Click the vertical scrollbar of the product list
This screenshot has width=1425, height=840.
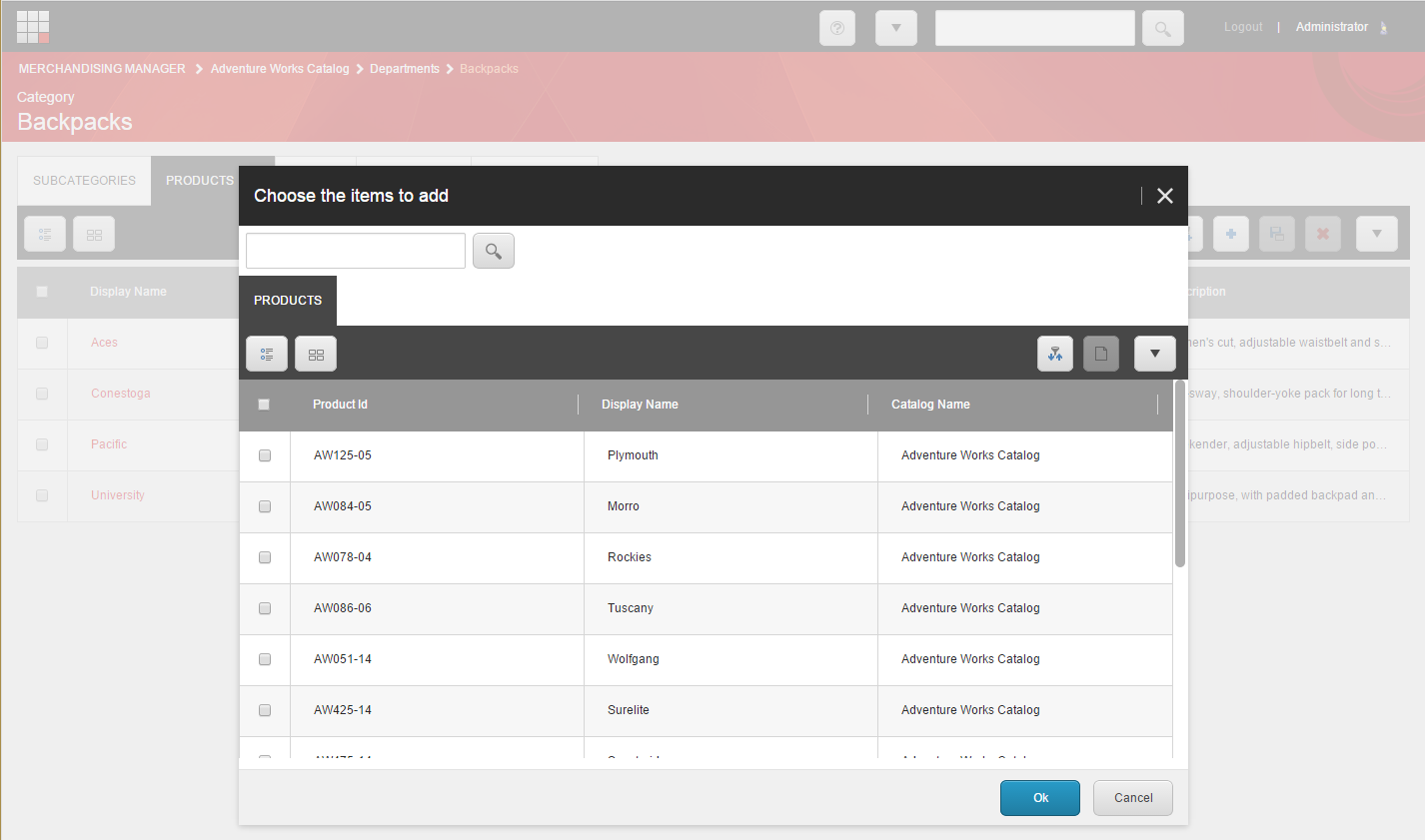click(x=1180, y=474)
